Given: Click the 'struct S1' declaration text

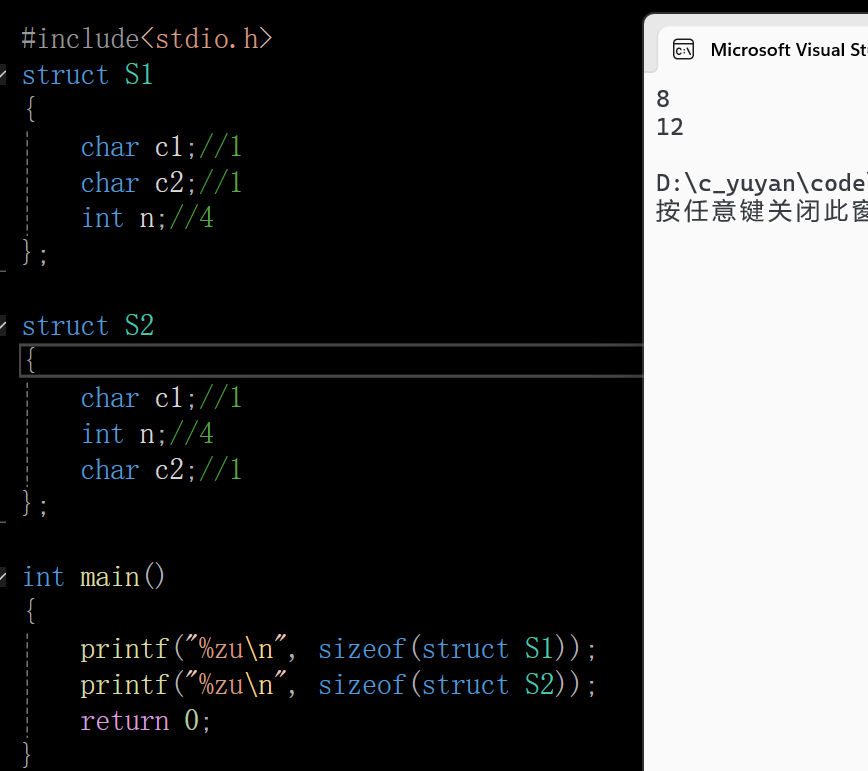Looking at the screenshot, I should click(87, 75).
